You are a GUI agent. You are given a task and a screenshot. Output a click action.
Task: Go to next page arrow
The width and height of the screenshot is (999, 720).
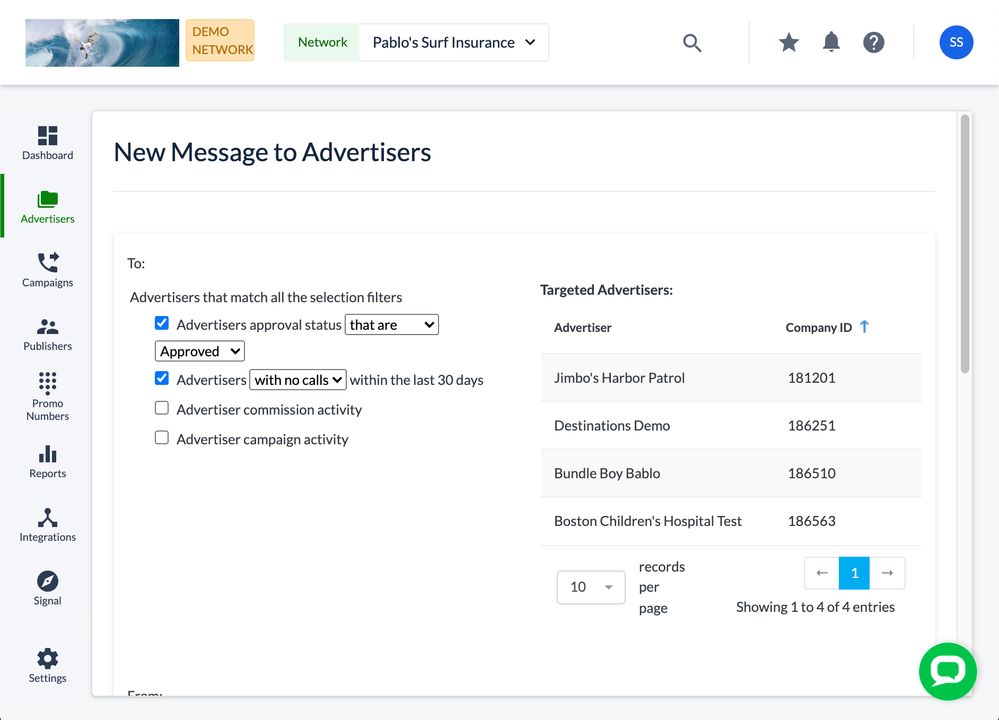point(887,573)
